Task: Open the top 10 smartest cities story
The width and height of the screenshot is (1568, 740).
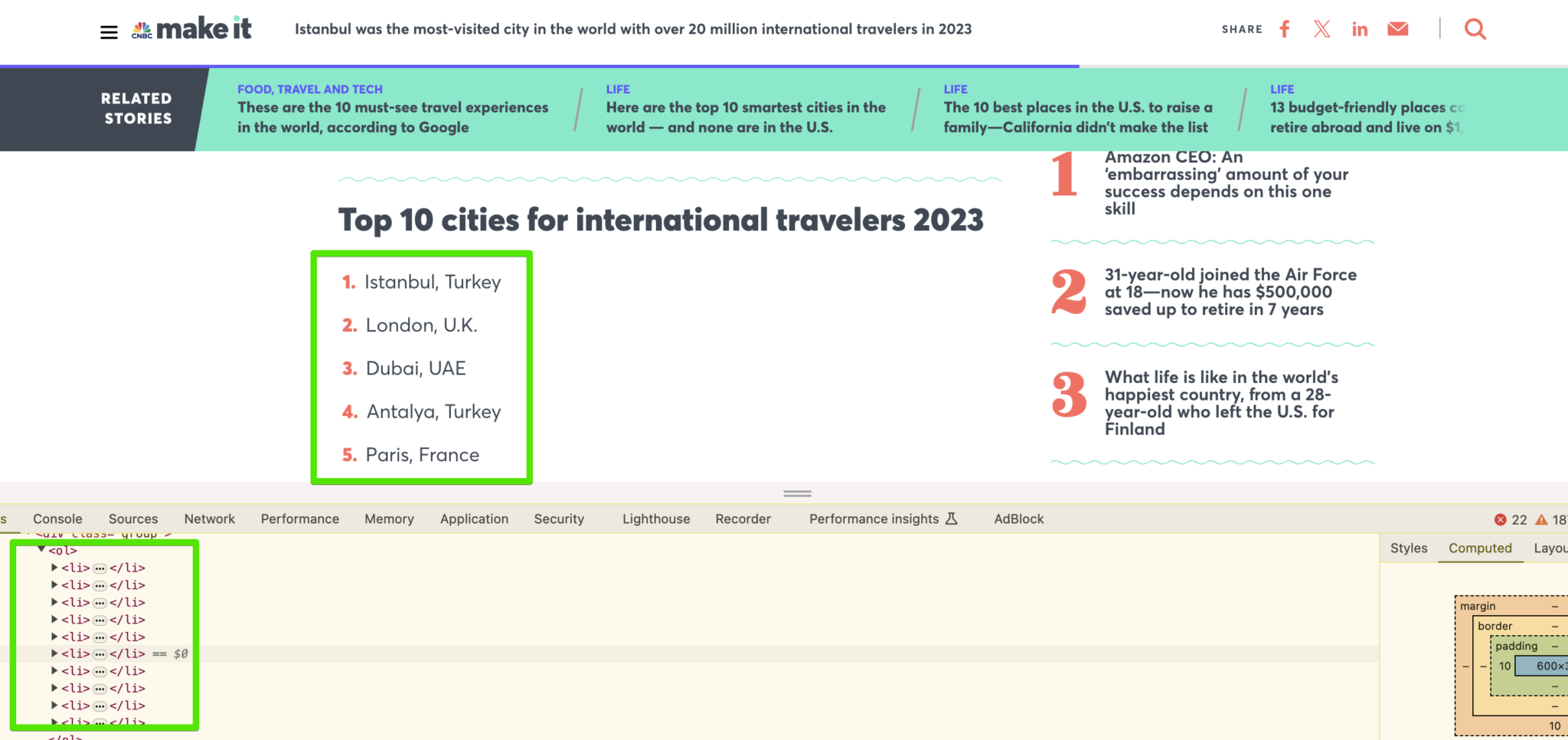Action: tap(745, 117)
